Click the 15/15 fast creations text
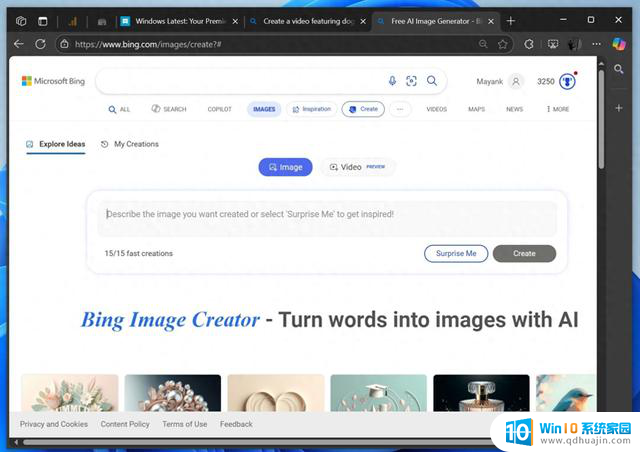This screenshot has width=640, height=452. click(138, 254)
